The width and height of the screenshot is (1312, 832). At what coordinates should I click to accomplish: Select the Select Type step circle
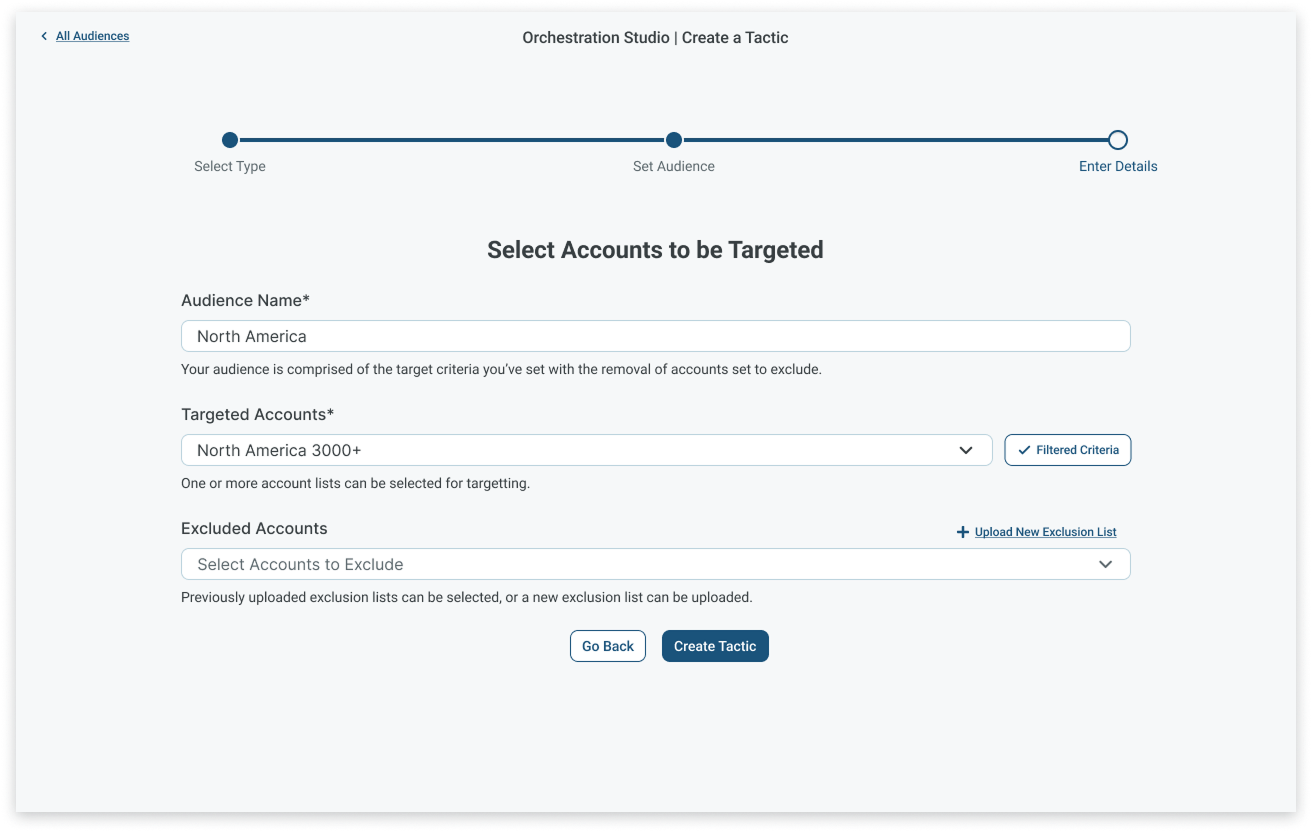[230, 140]
